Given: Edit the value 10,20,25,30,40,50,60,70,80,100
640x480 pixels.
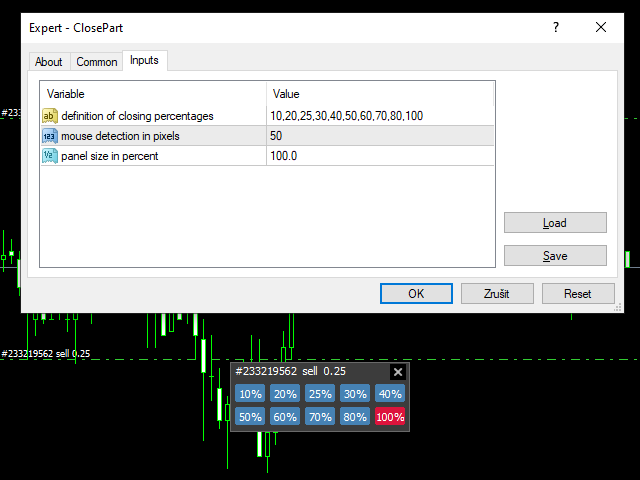Looking at the screenshot, I should point(380,116).
